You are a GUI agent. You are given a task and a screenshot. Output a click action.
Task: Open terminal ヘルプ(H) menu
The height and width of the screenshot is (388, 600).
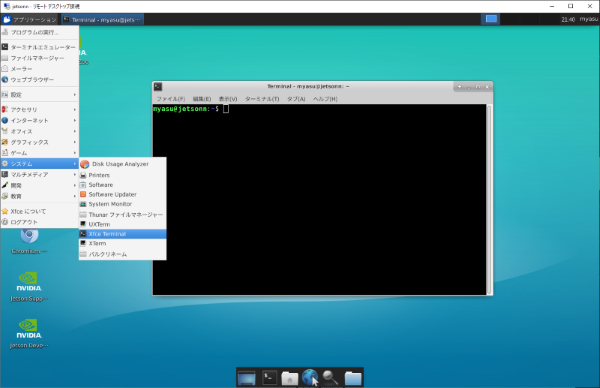[325, 99]
